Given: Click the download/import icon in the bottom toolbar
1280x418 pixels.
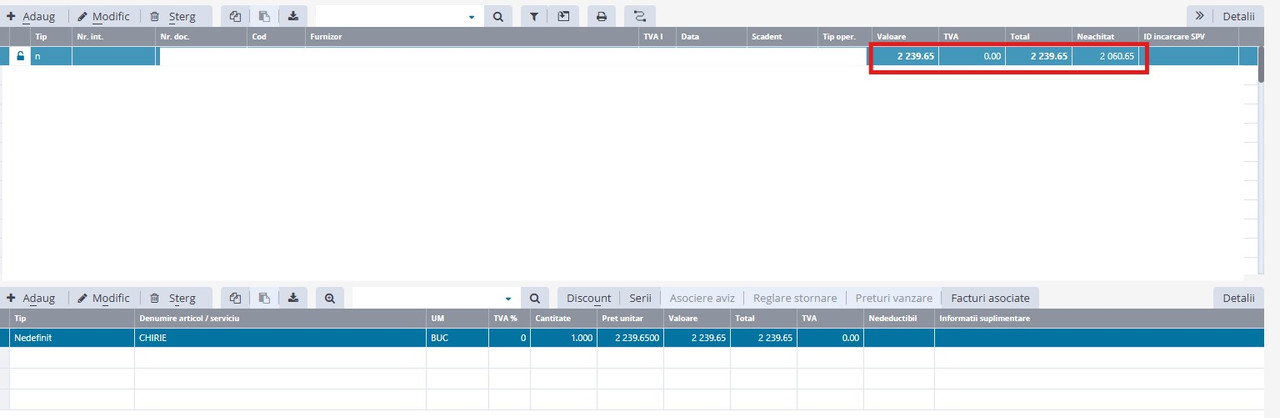Looking at the screenshot, I should coord(293,298).
